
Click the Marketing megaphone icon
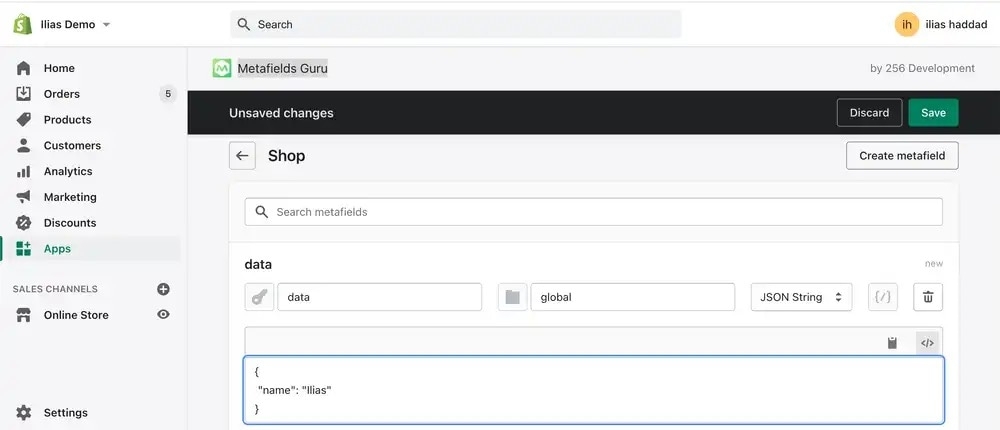pyautogui.click(x=24, y=197)
